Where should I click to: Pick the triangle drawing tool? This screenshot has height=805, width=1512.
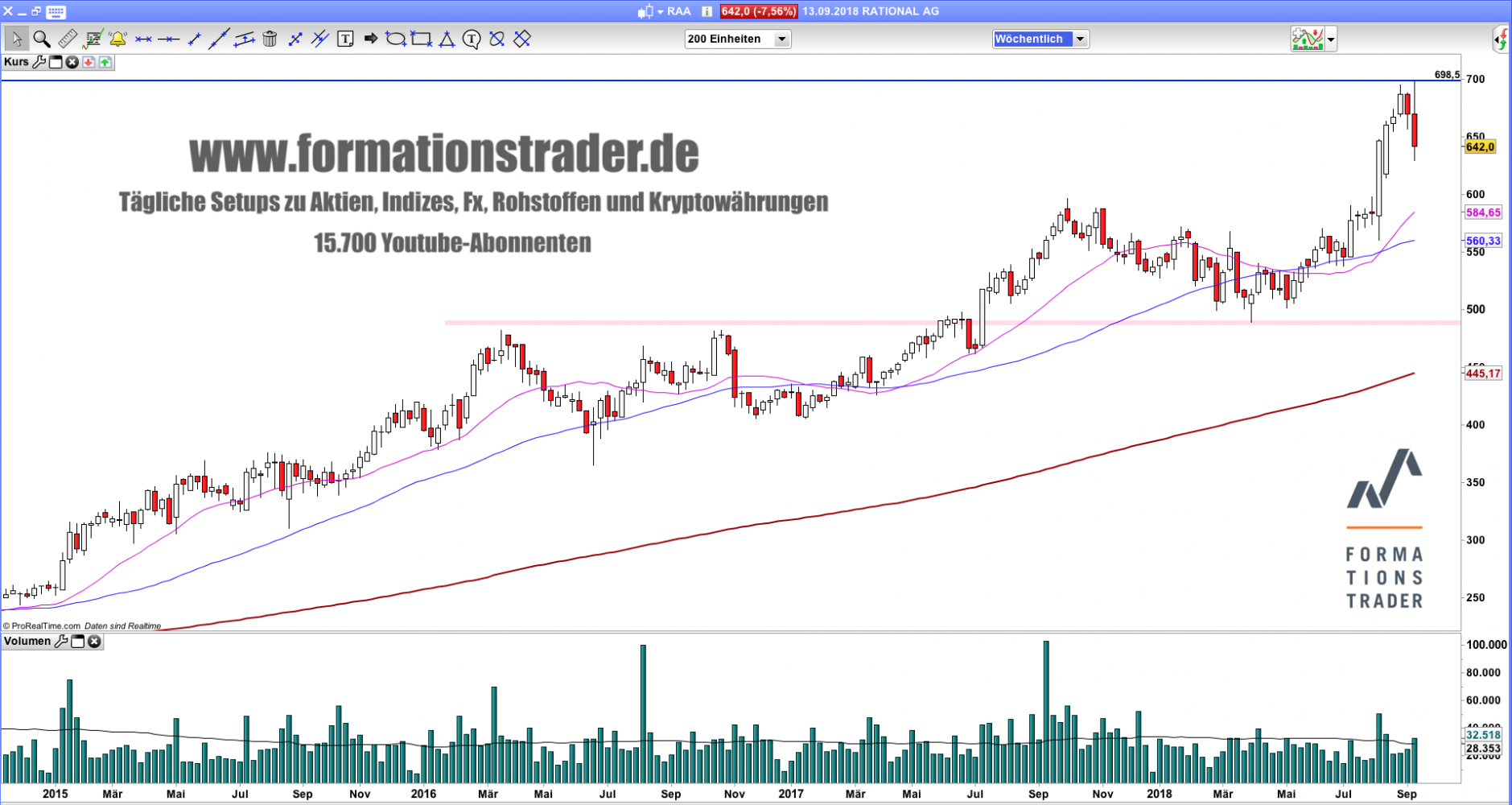[447, 39]
